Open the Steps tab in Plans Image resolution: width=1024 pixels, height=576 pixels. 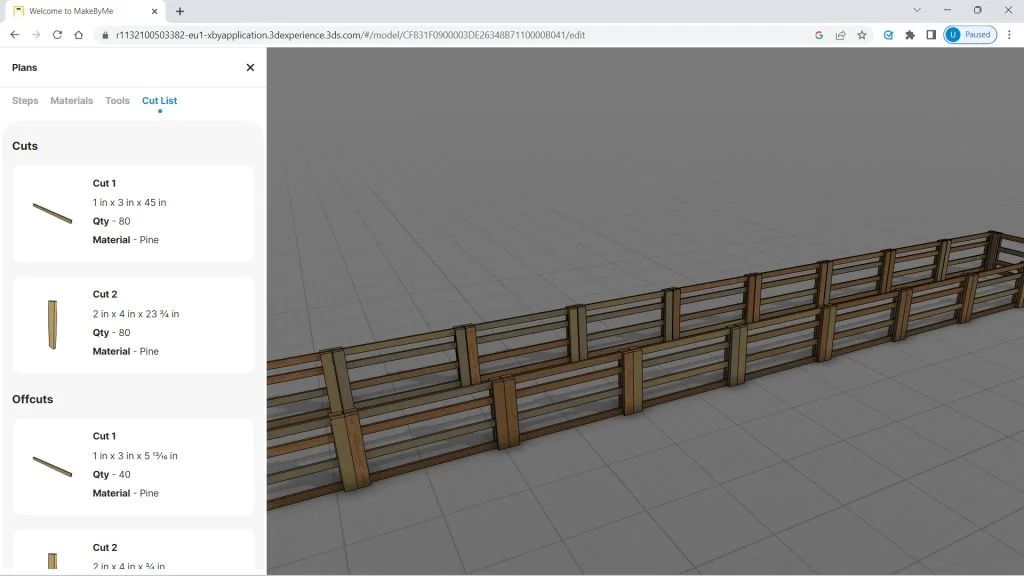pyautogui.click(x=25, y=100)
